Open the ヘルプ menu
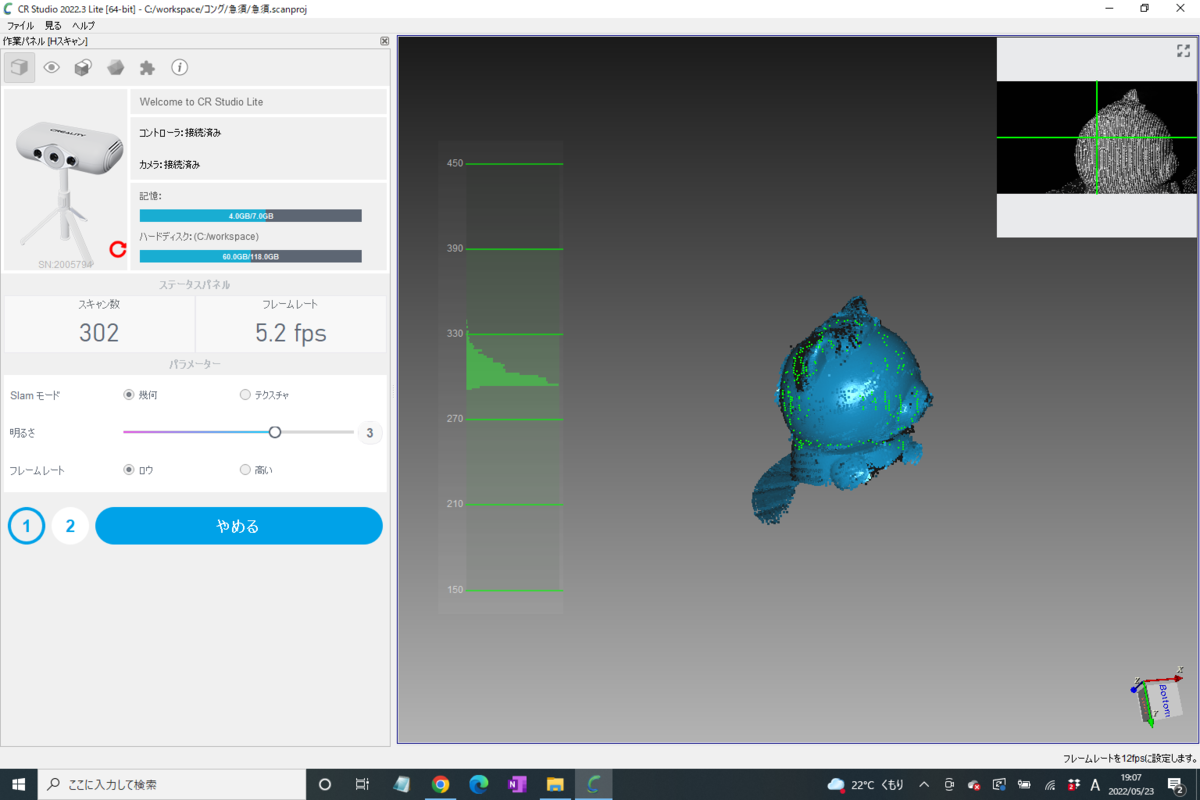 click(84, 25)
